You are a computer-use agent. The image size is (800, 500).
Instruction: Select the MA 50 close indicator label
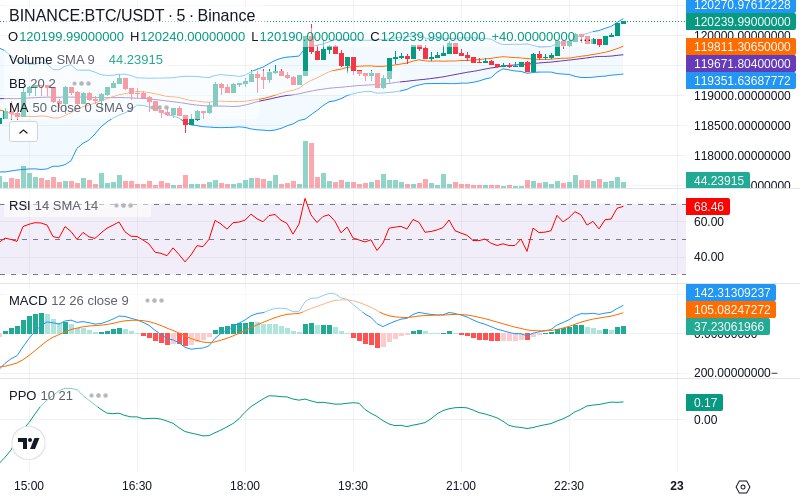coord(71,108)
